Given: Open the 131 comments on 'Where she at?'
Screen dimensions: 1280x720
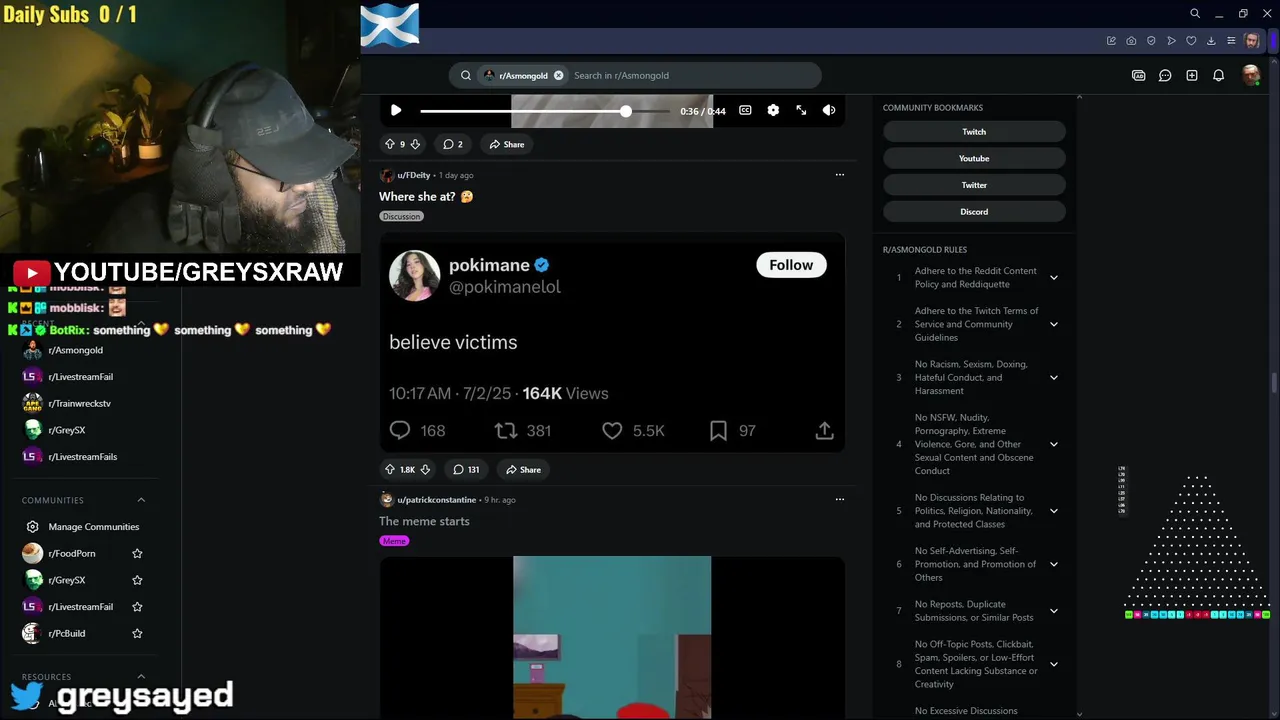Looking at the screenshot, I should pos(466,469).
